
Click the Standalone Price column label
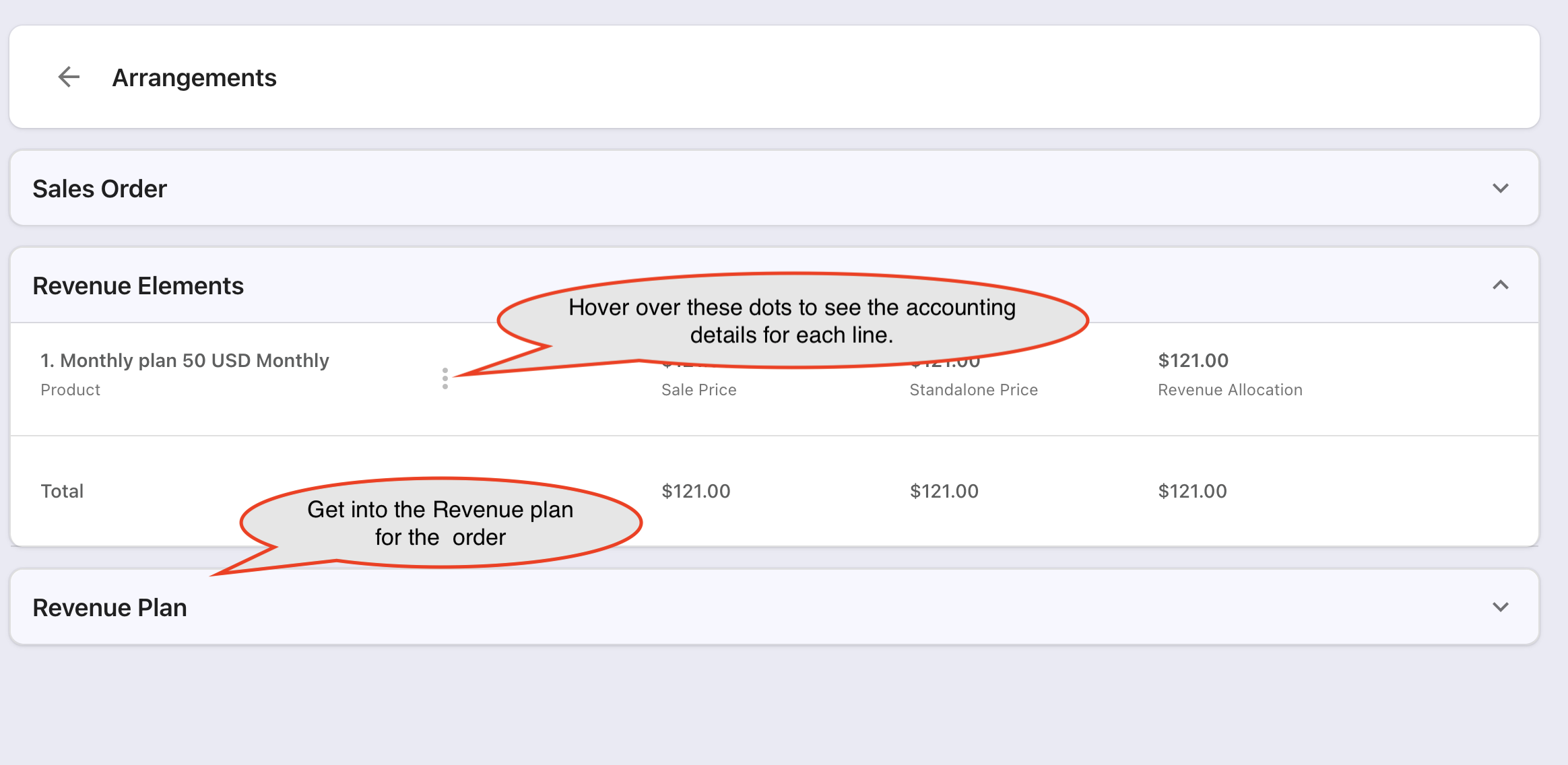coord(973,390)
